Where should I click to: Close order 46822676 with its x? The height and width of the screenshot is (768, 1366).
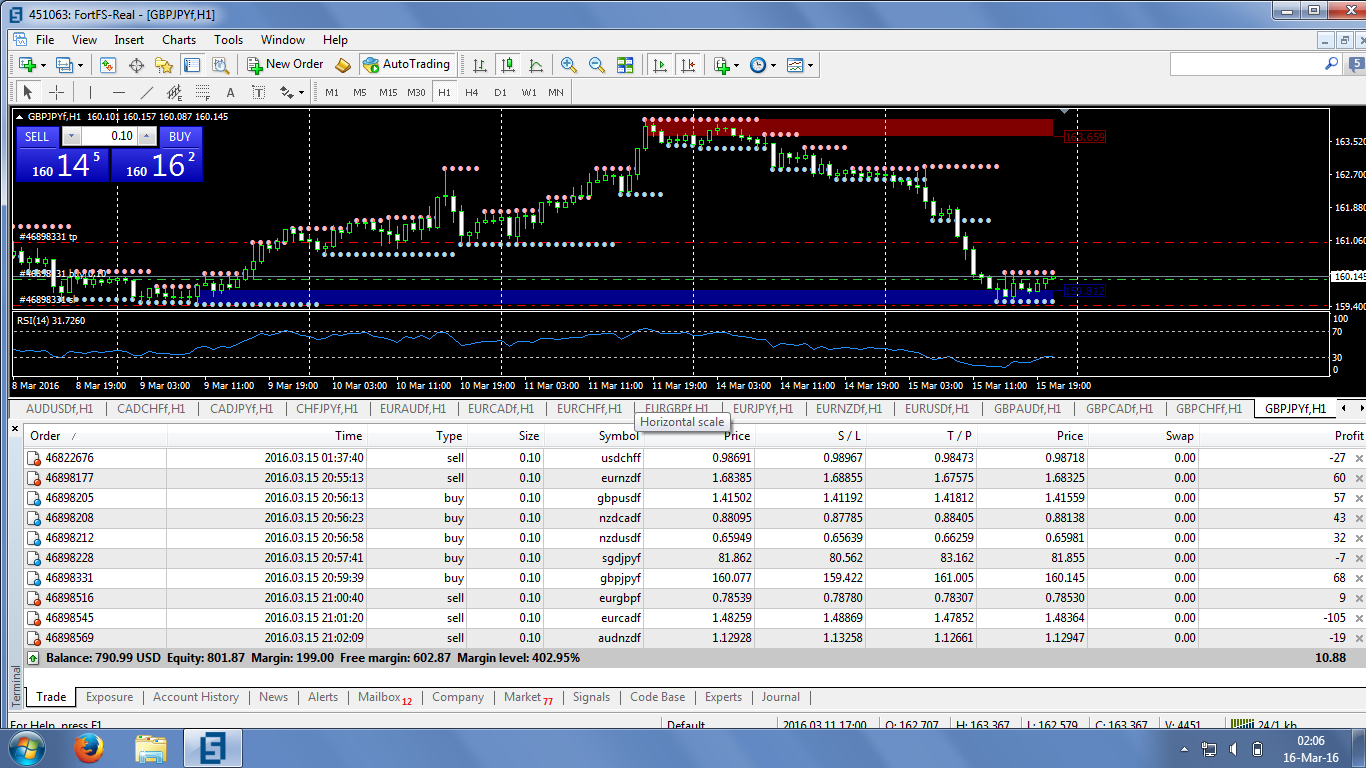pos(1358,458)
